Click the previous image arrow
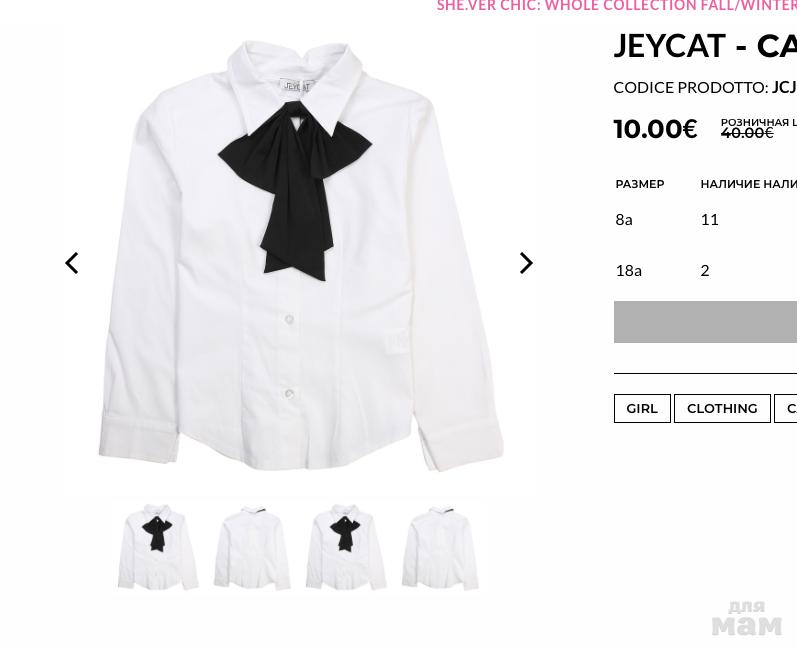Image resolution: width=797 pixels, height=650 pixels. 72,263
